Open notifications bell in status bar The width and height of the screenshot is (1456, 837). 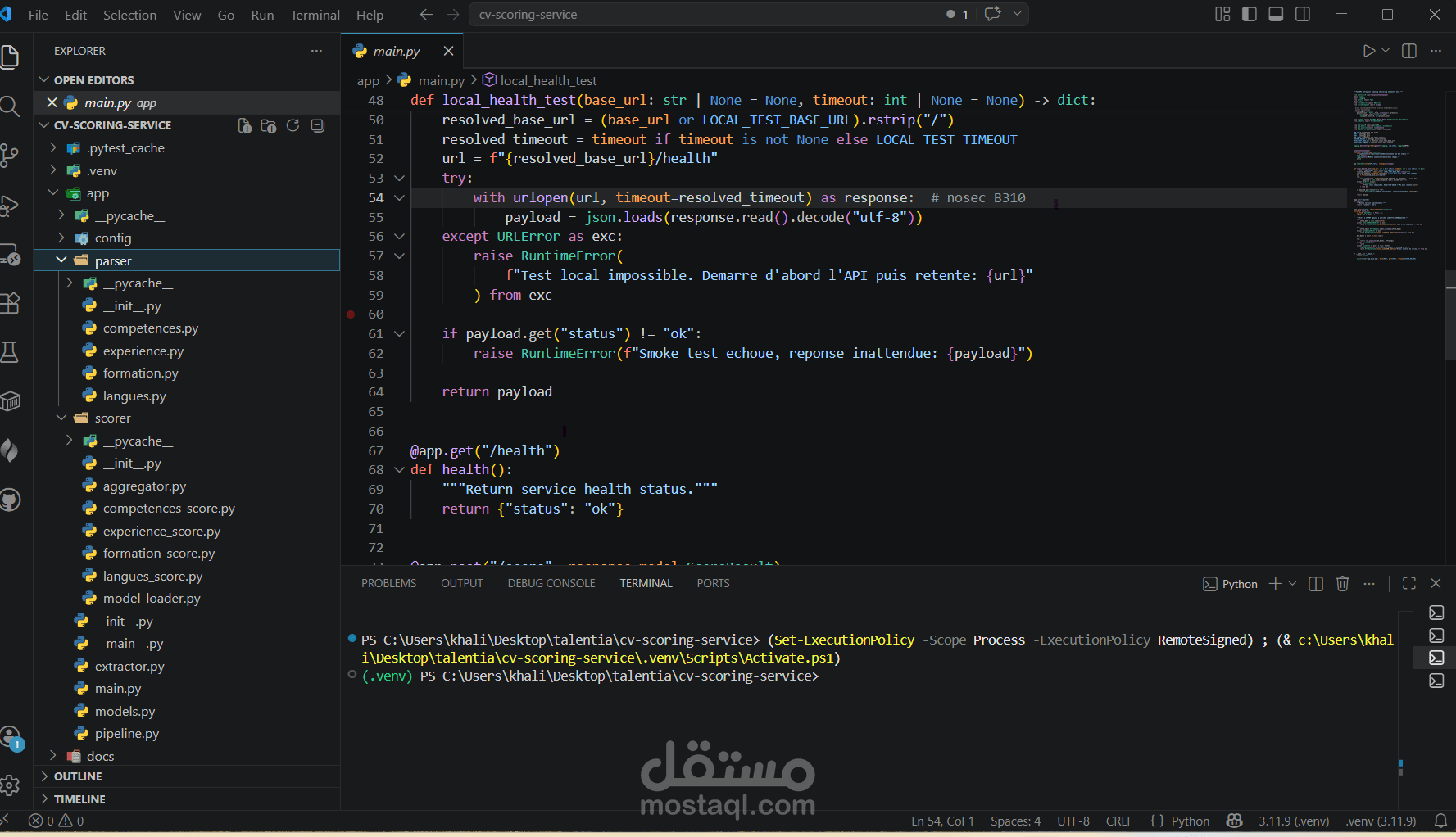click(1440, 821)
